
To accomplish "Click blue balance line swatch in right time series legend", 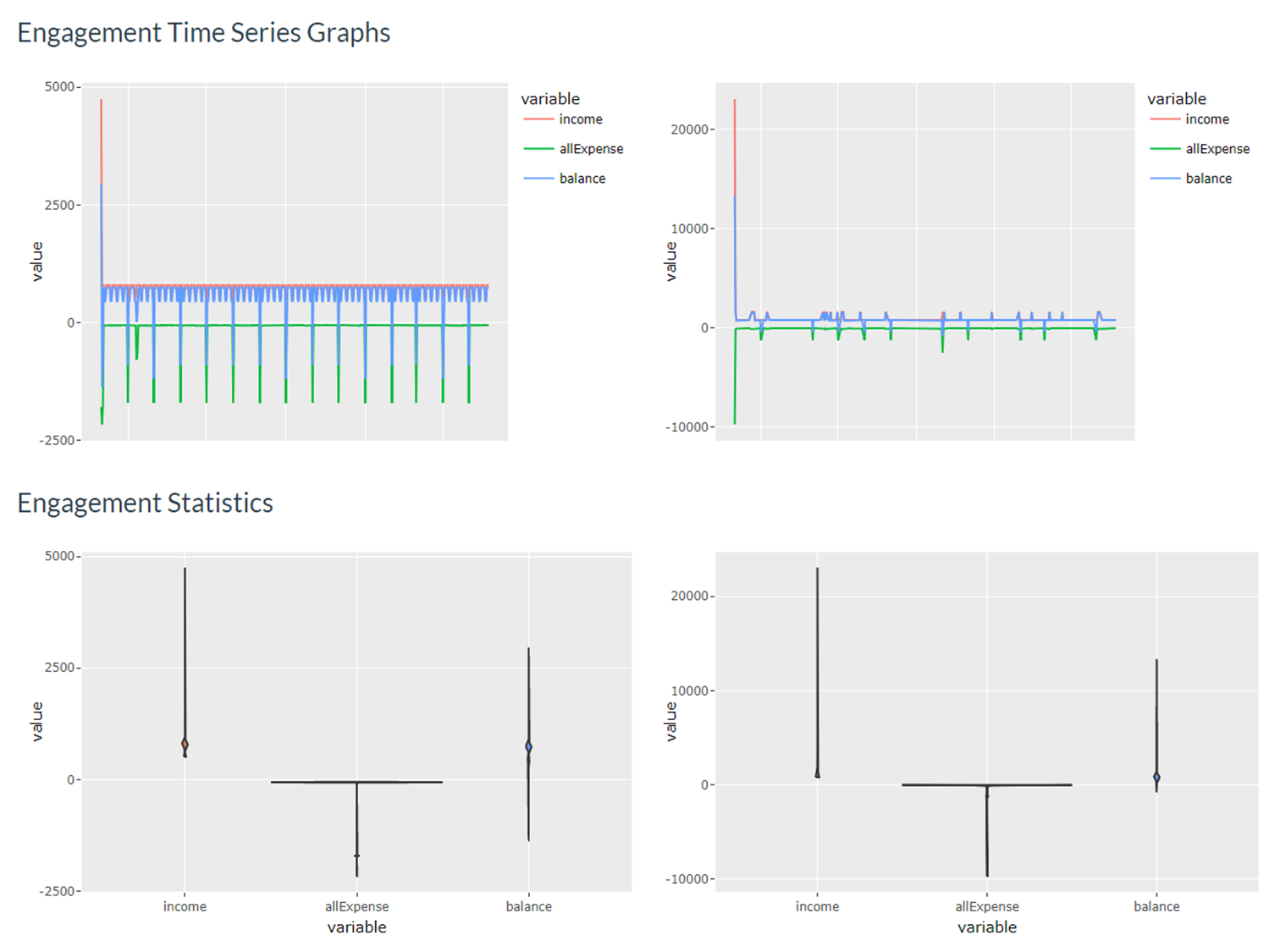I will click(1165, 179).
